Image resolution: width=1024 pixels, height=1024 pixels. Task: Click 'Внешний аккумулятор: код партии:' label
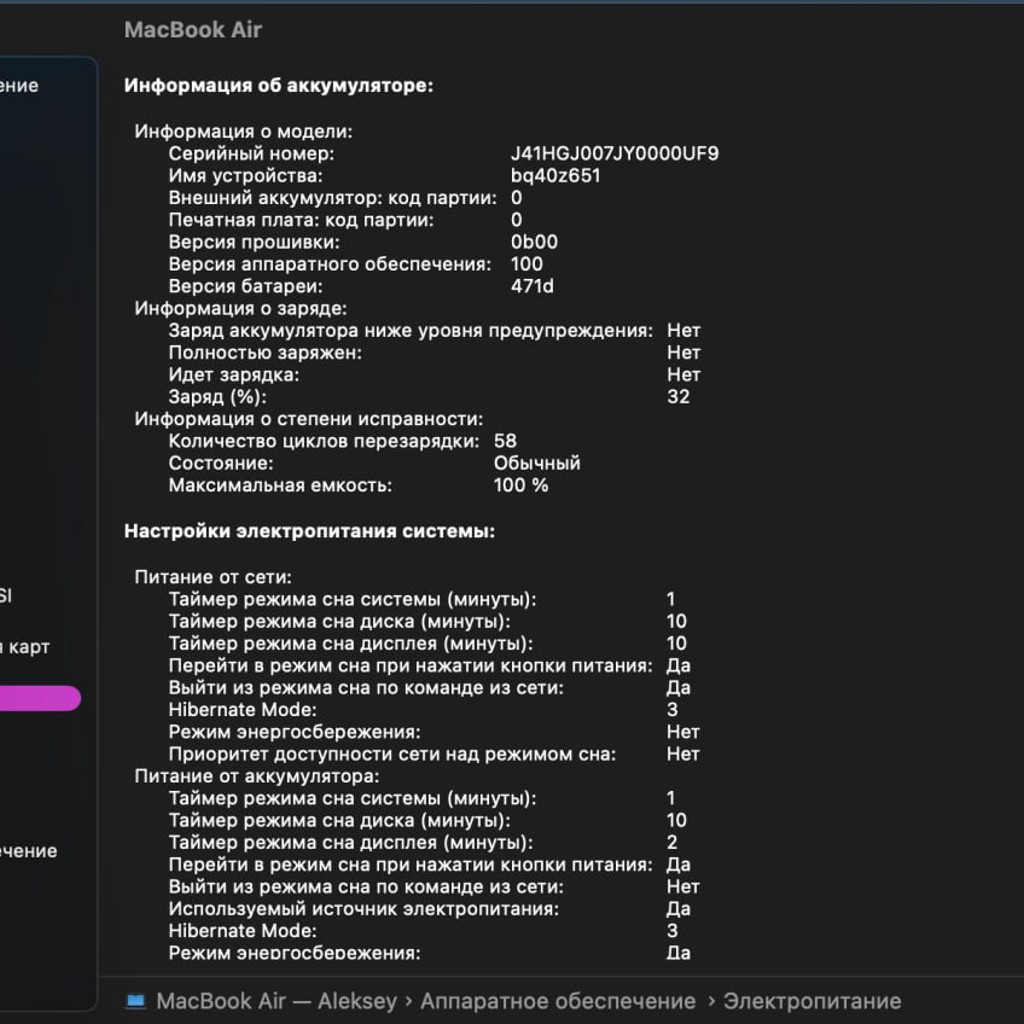point(332,198)
